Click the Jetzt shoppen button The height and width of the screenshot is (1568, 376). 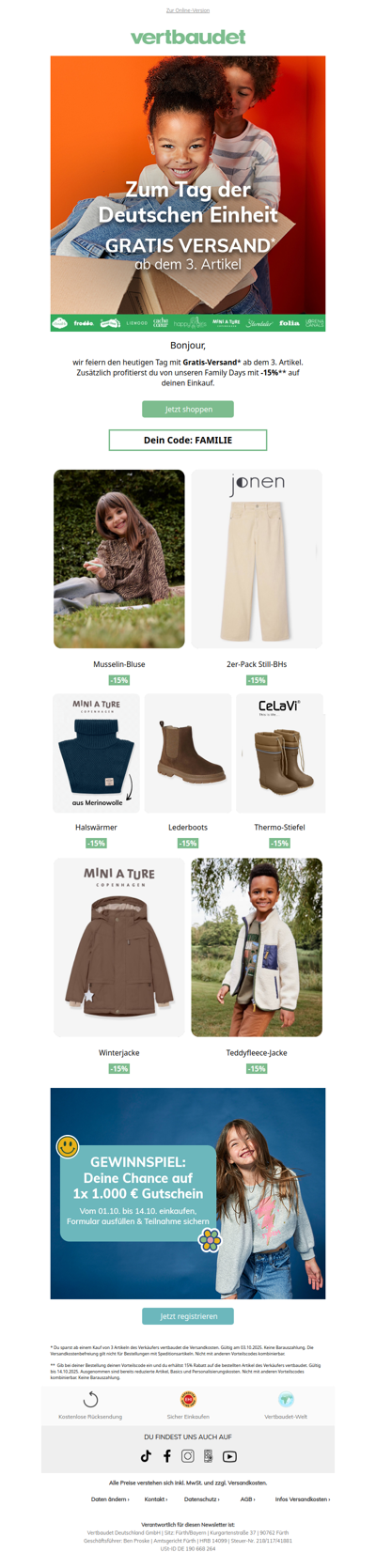click(188, 409)
